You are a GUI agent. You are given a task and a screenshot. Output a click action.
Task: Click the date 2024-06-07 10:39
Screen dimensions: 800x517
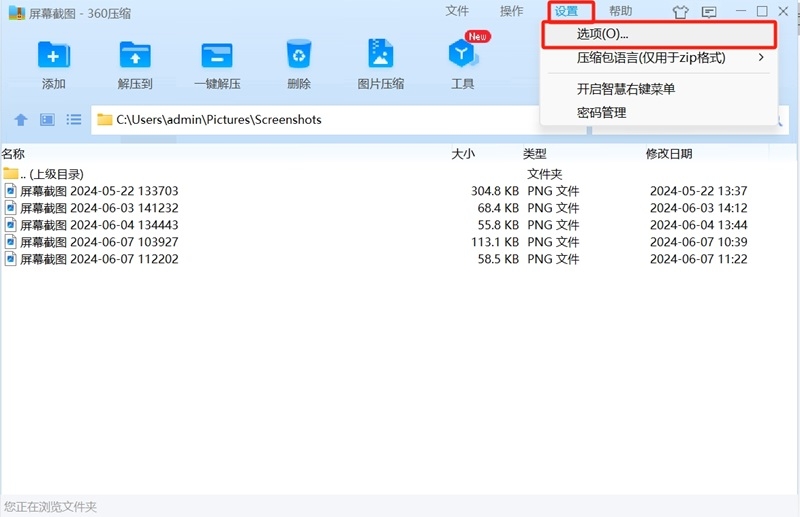(x=698, y=242)
